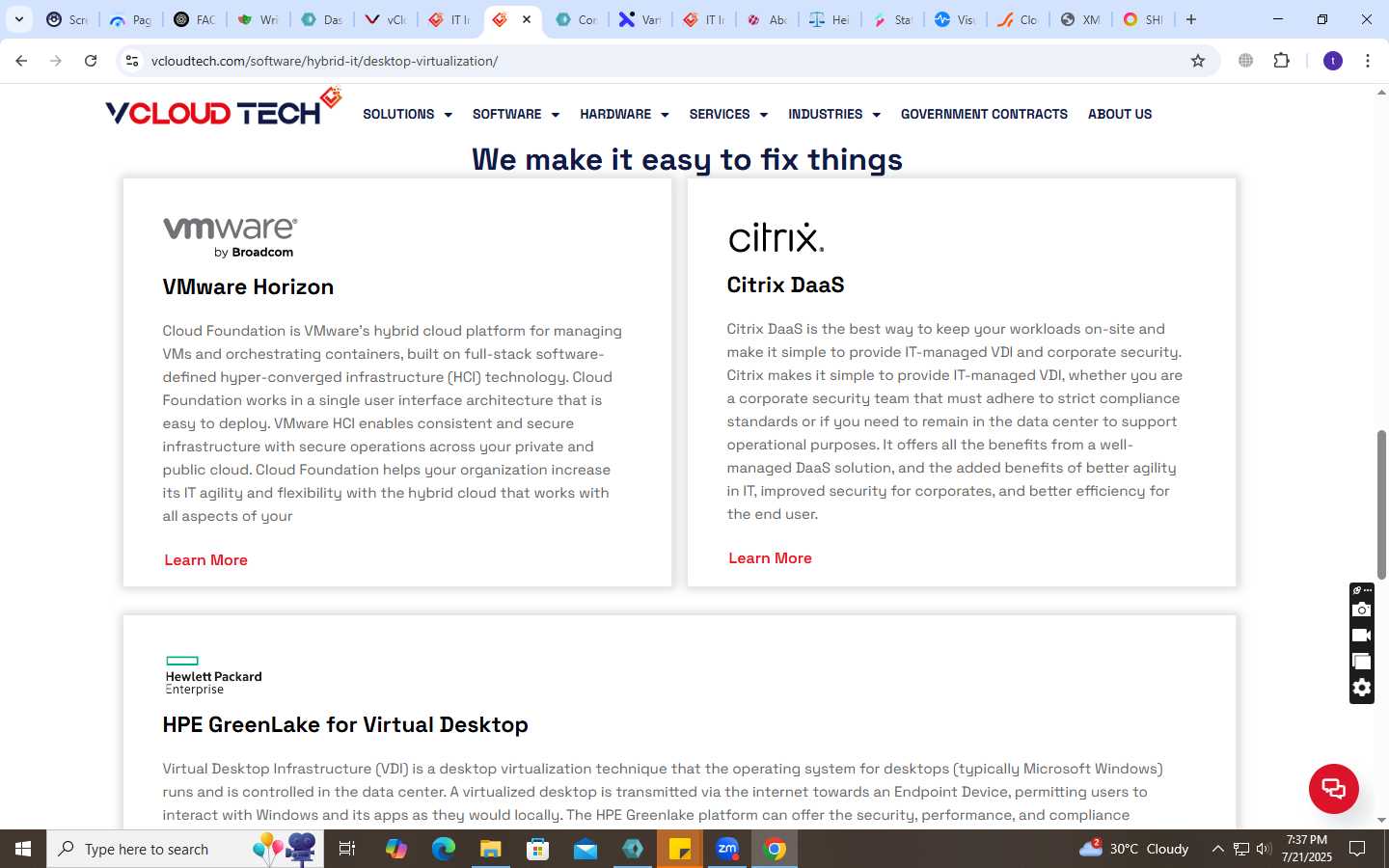Screen dimensions: 1389x868
Task: Open the notification center icon
Action: 1357,849
